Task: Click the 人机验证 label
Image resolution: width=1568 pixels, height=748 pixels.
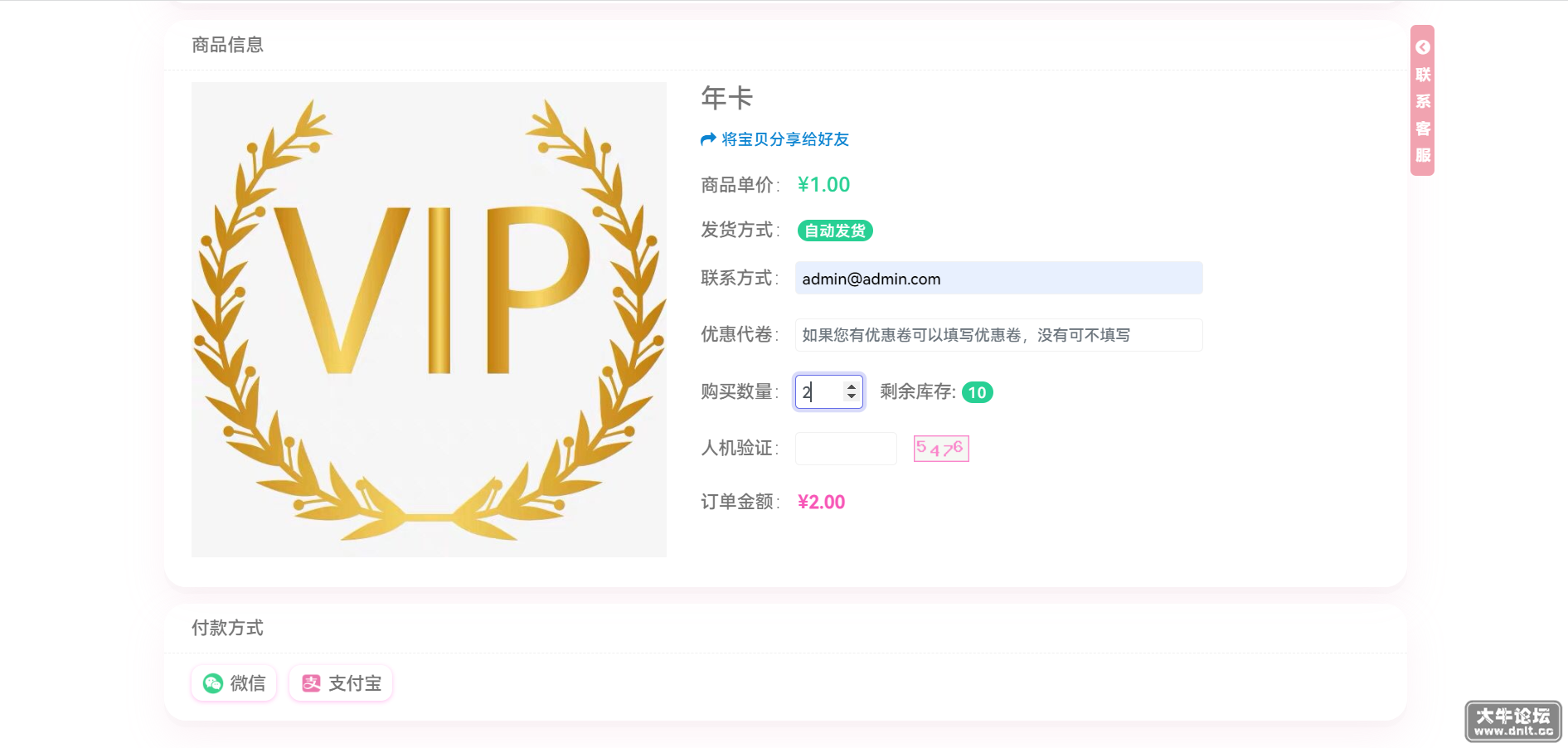Action: coord(740,448)
